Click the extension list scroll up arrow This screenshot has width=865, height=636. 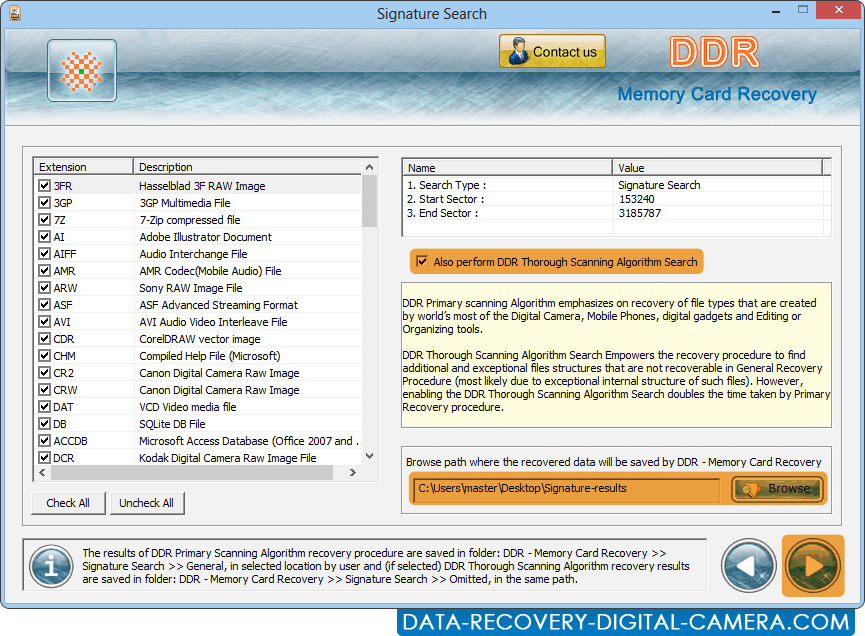click(x=370, y=167)
